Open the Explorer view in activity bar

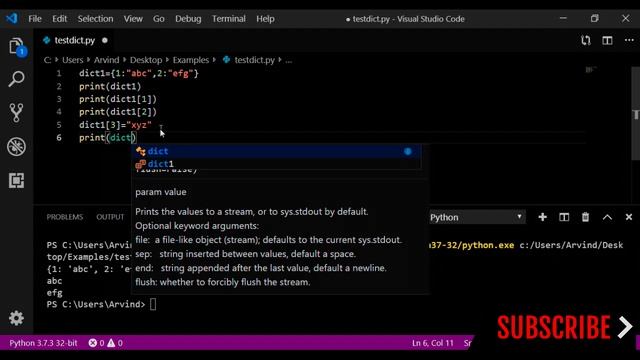[16, 46]
